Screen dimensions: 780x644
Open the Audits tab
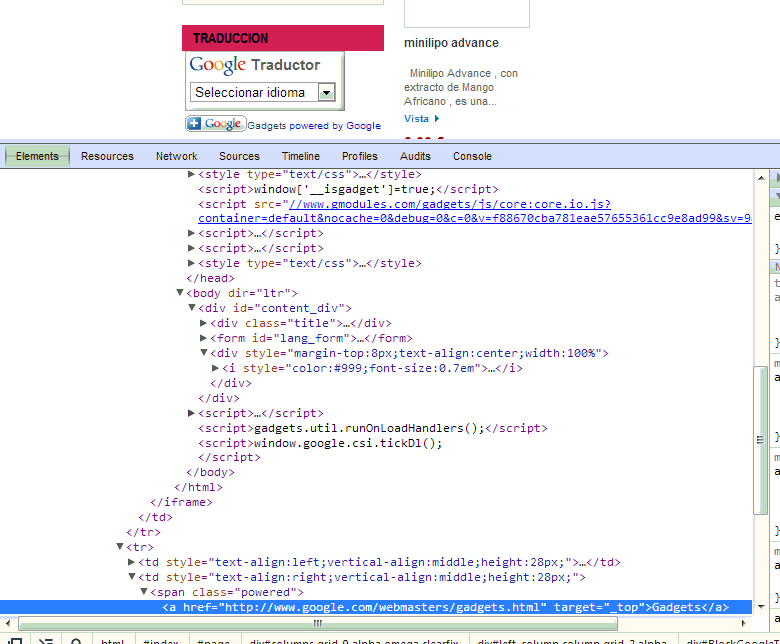[415, 156]
